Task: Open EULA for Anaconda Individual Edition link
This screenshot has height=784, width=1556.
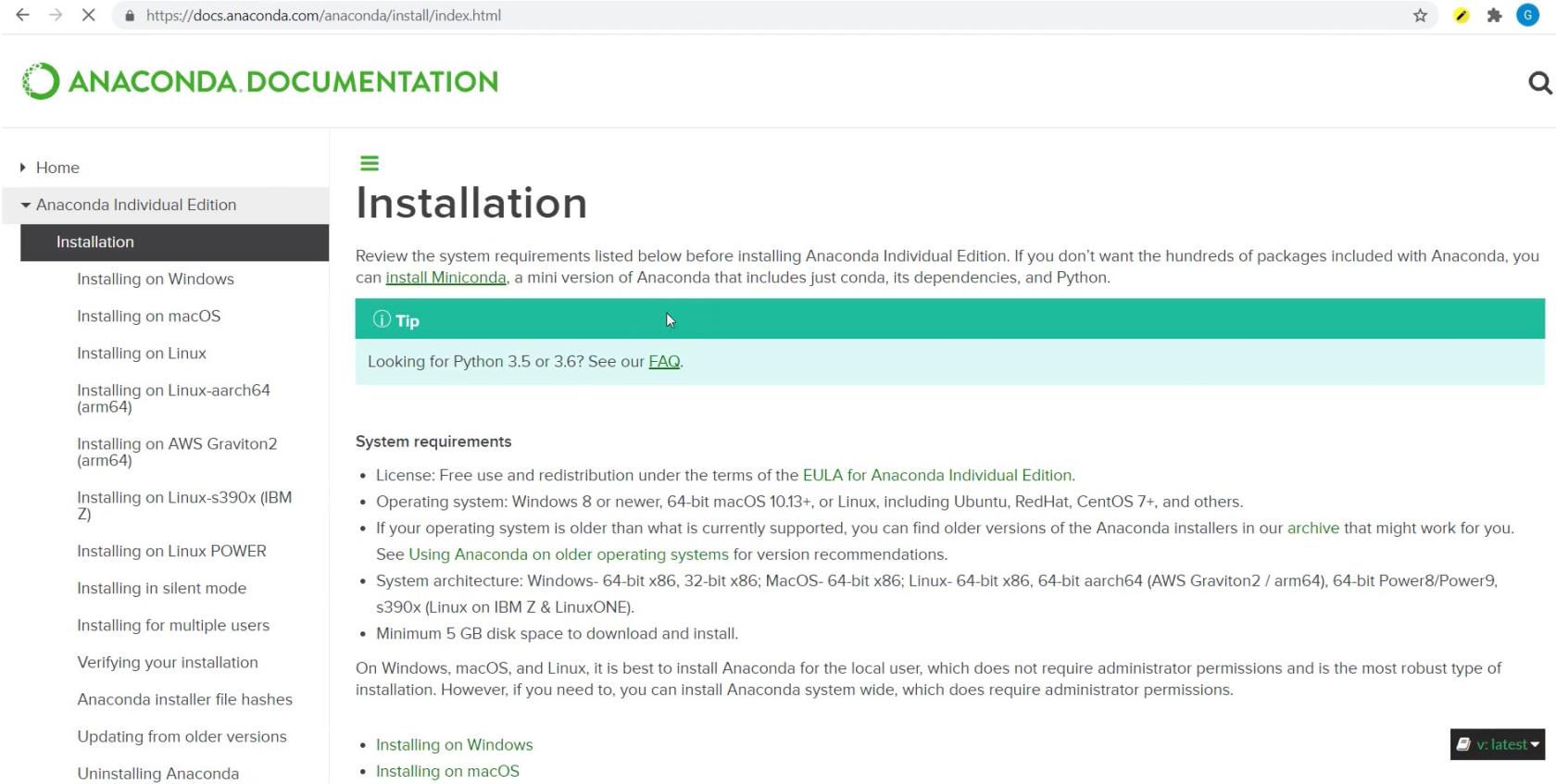Action: pos(937,476)
